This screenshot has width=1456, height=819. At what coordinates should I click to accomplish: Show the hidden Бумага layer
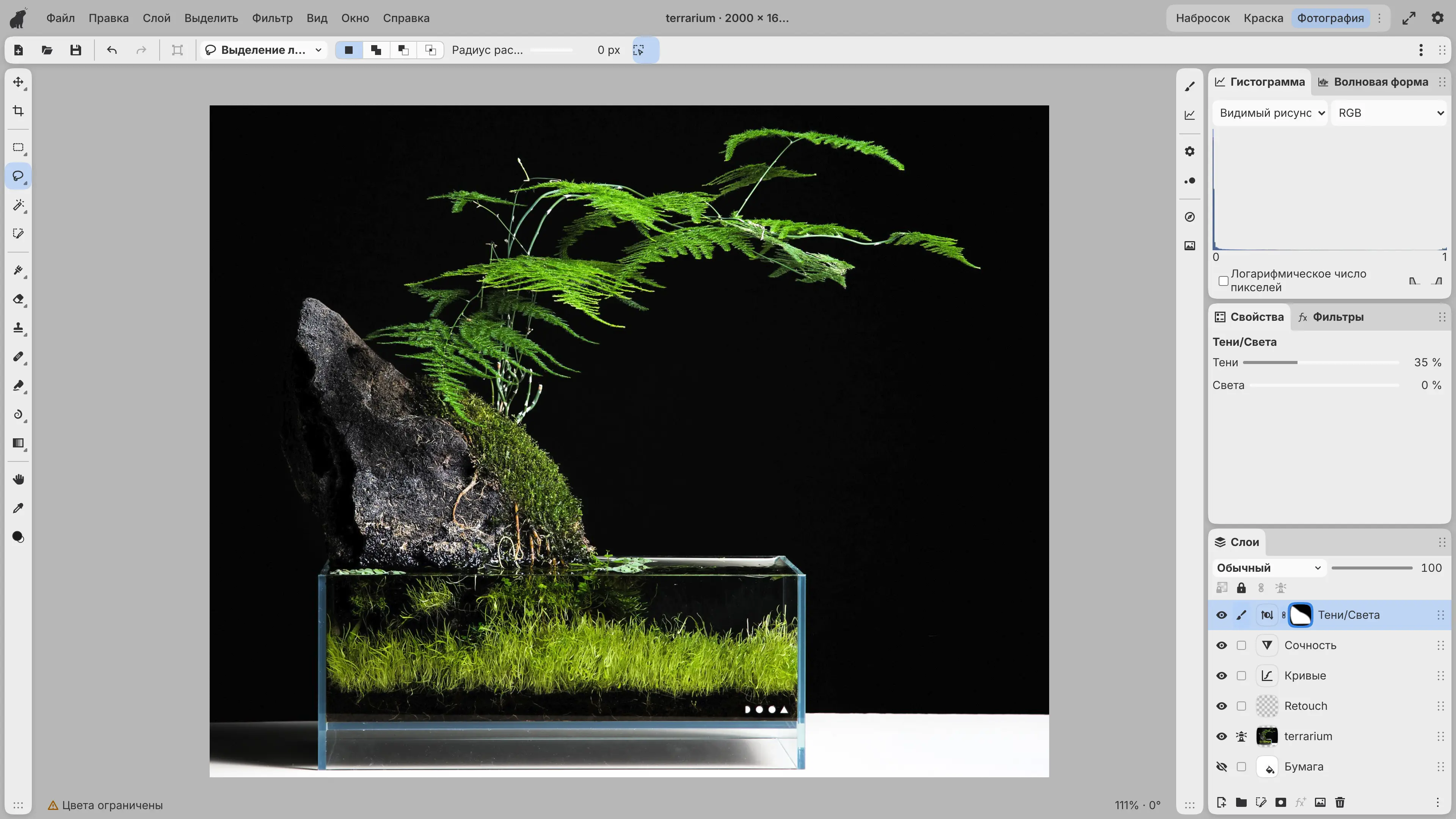tap(1221, 766)
